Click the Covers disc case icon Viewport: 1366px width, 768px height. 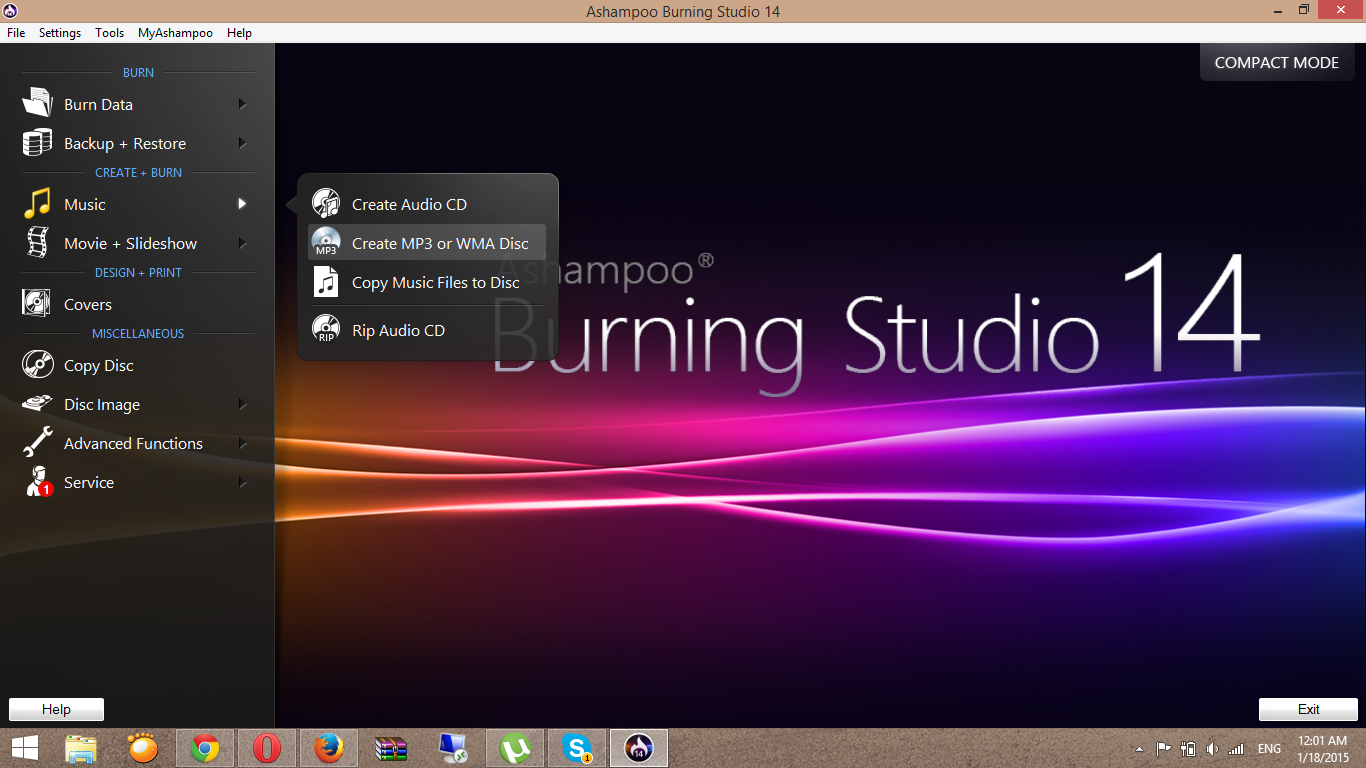pos(37,304)
